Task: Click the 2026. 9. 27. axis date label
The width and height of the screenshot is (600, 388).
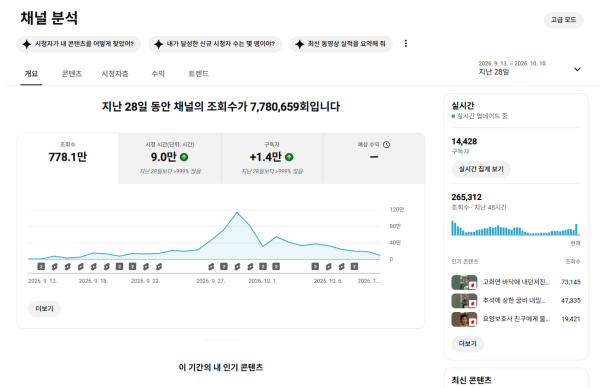Action: coord(210,281)
